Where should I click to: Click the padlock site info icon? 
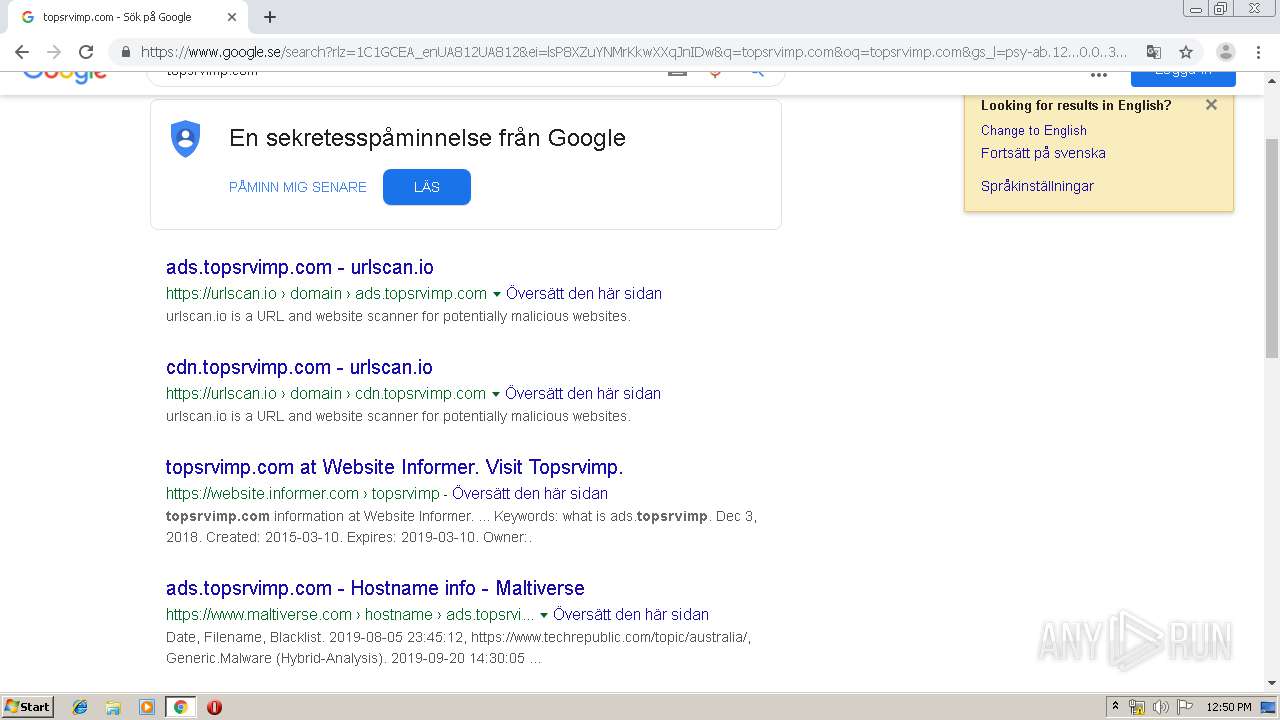coord(125,52)
